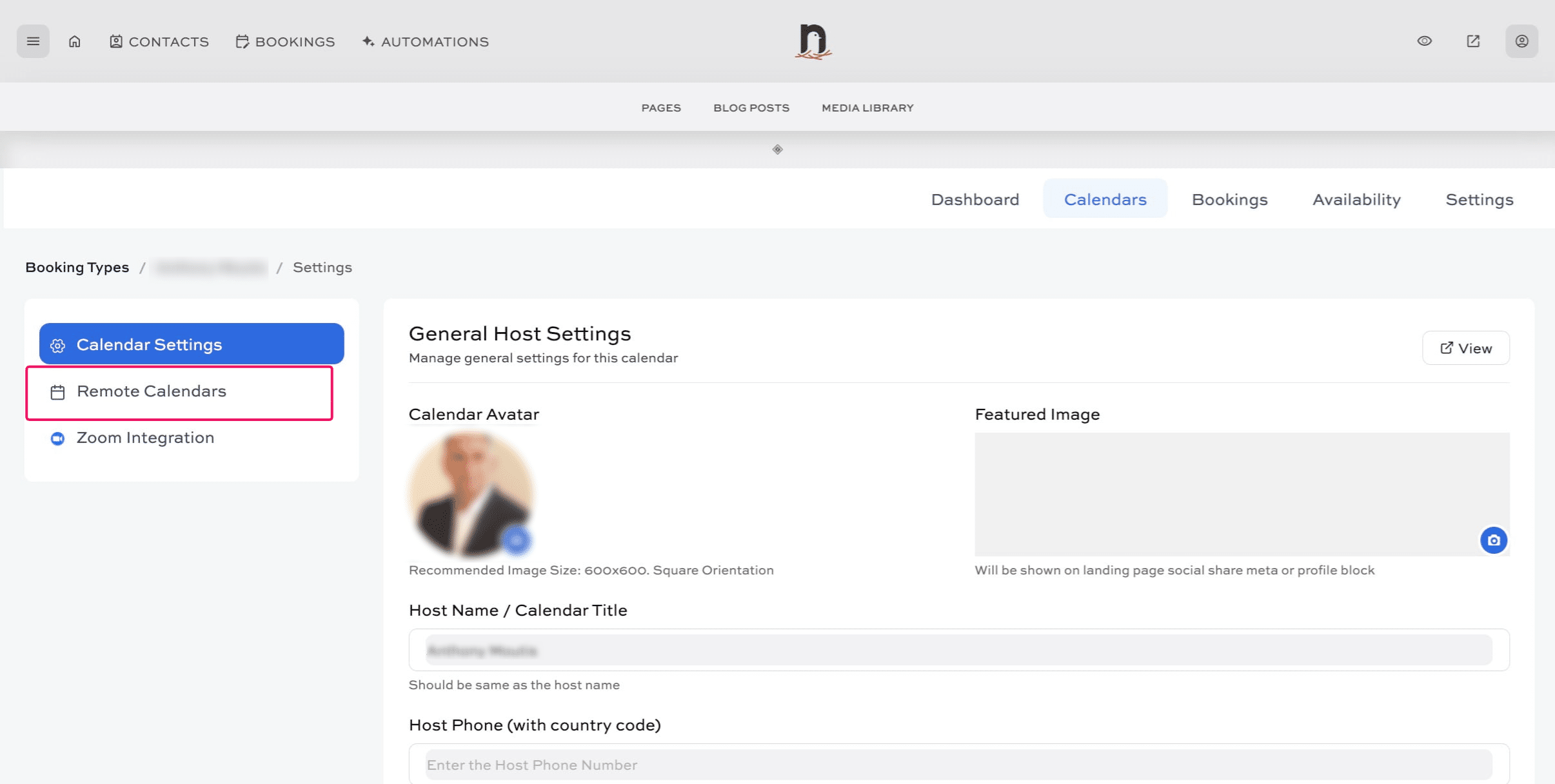This screenshot has width=1555, height=784.
Task: Open the hamburger menu in top bar
Action: (33, 41)
